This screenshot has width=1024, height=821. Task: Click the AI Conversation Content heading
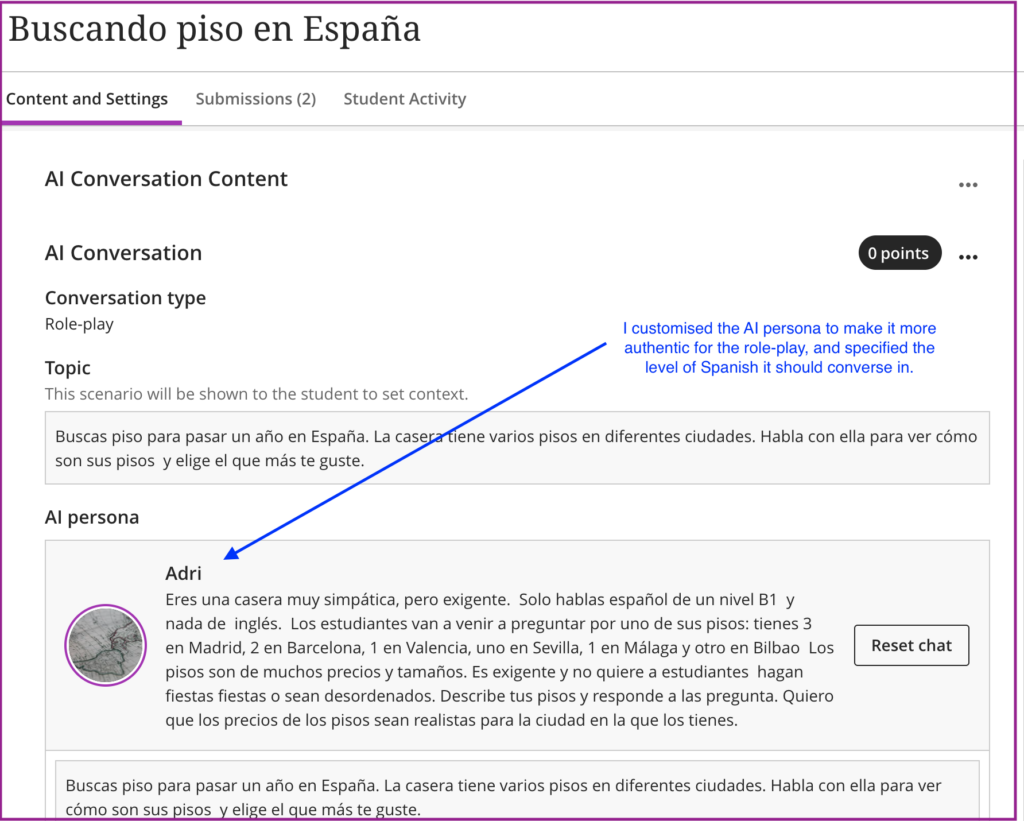click(167, 179)
